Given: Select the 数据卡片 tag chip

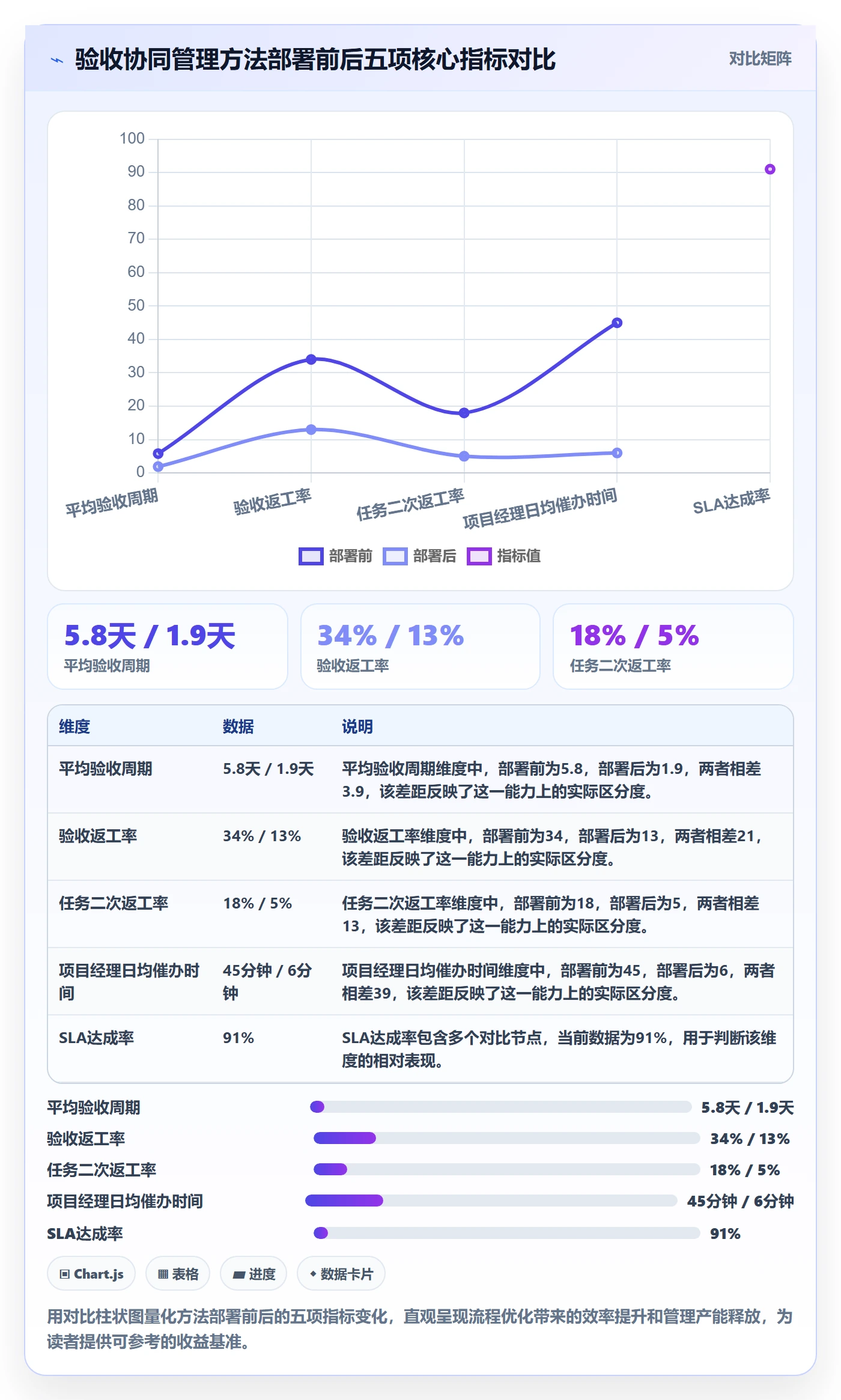Looking at the screenshot, I should point(341,1274).
